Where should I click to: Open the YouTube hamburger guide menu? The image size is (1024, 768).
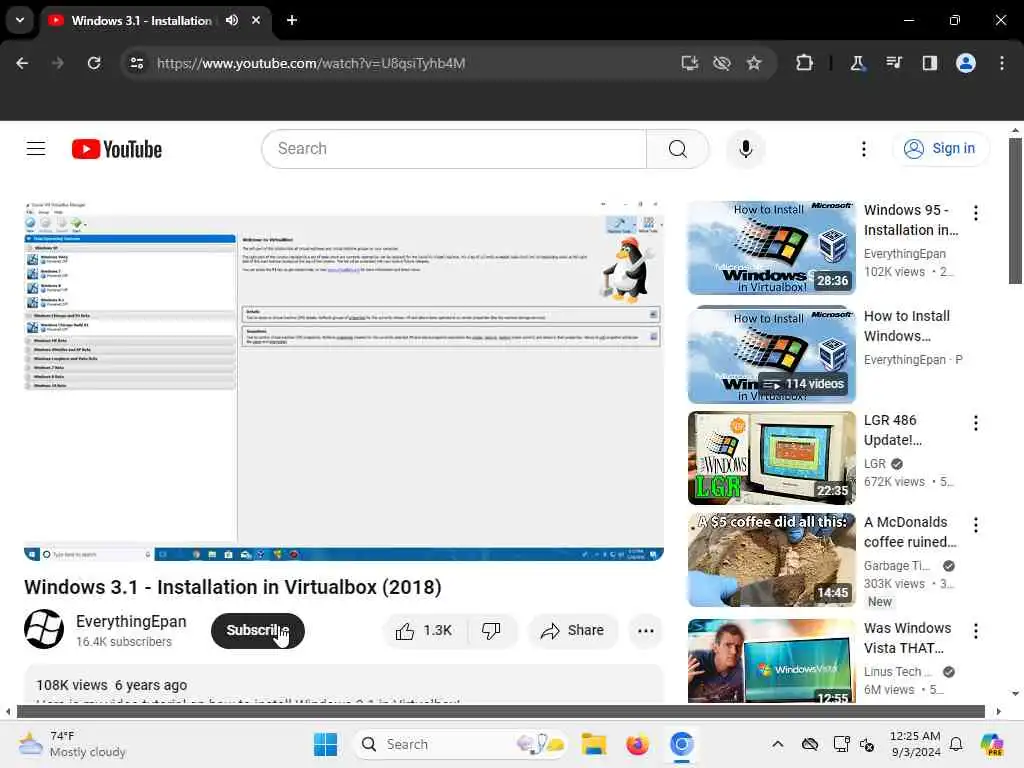click(x=36, y=149)
